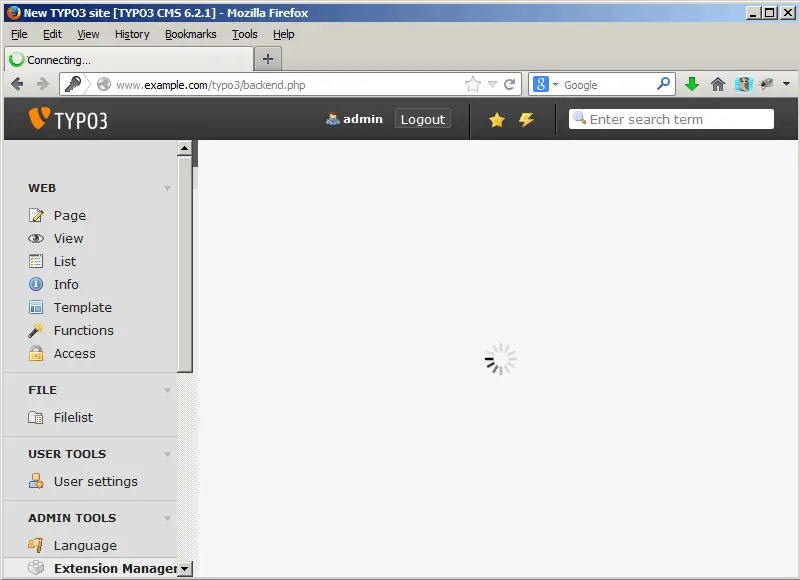This screenshot has width=800, height=580.
Task: Collapse the FILE module group
Action: point(167,390)
